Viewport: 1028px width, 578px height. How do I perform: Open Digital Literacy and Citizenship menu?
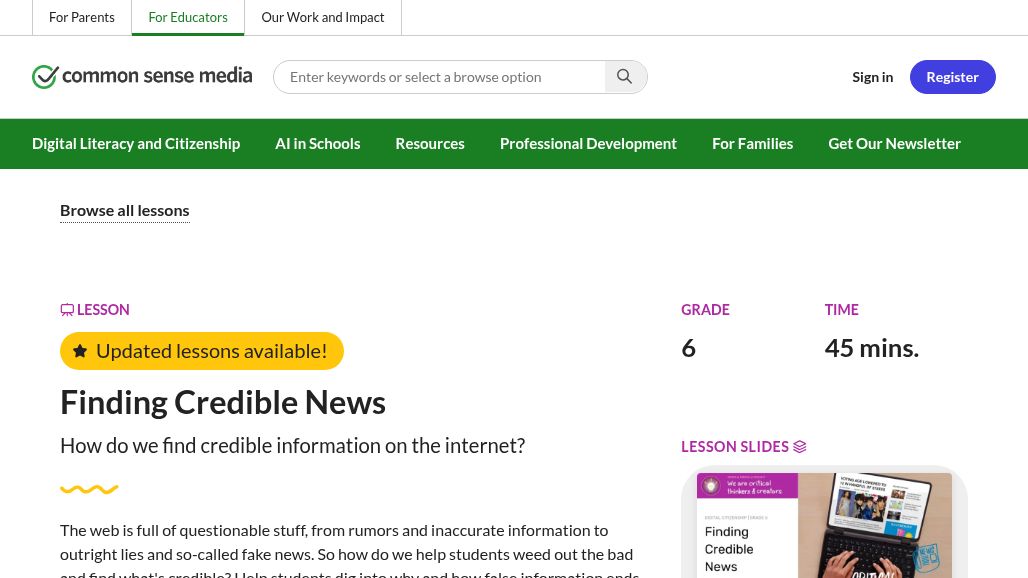136,144
